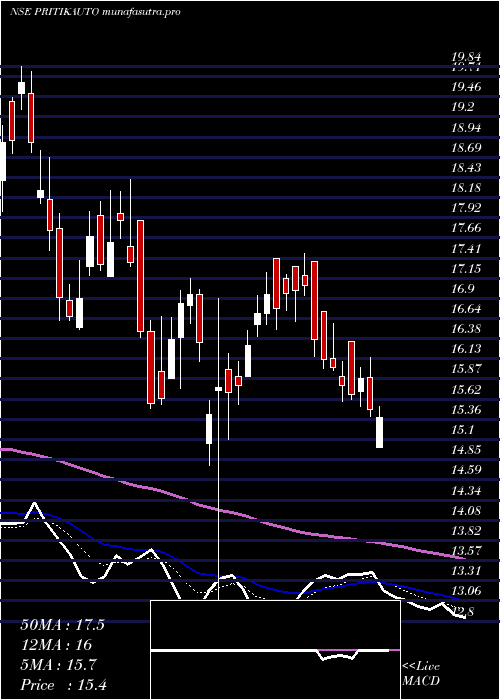Click the 15.62 price axis label
Screen dimensions: 500x700
pyautogui.click(x=466, y=390)
